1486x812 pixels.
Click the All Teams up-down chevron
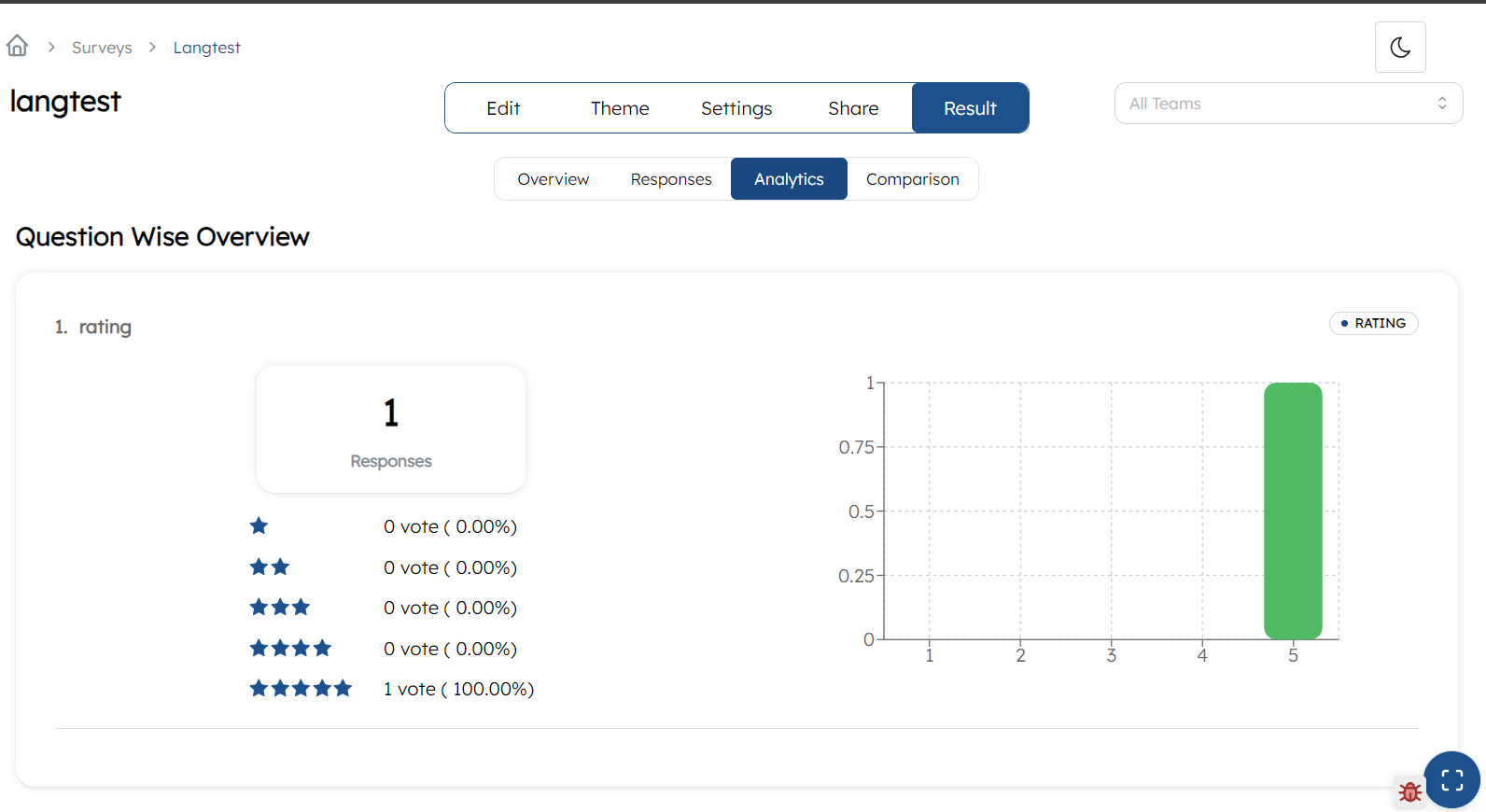coord(1442,104)
